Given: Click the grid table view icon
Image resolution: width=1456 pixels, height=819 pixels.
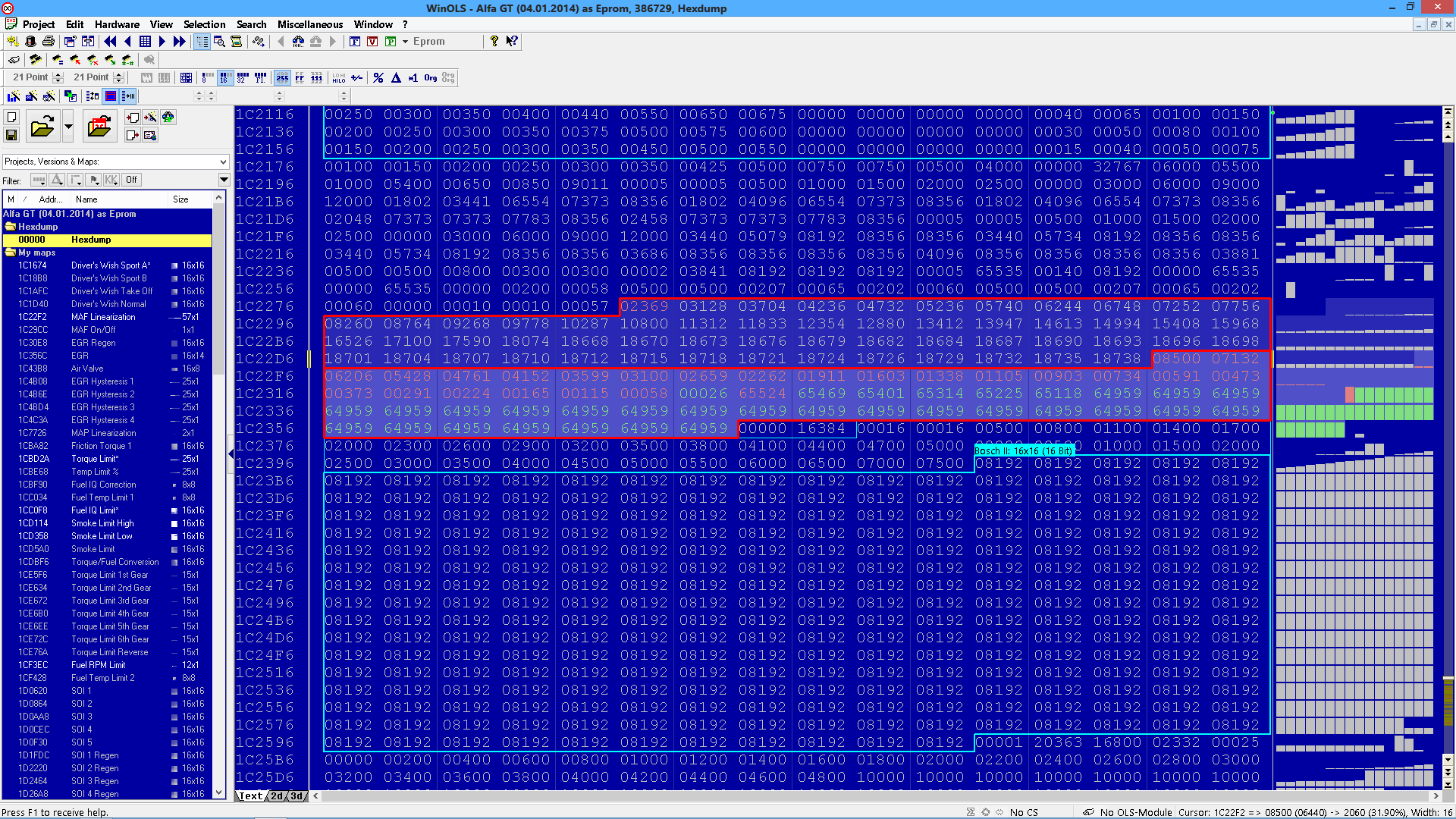Looking at the screenshot, I should tap(145, 42).
